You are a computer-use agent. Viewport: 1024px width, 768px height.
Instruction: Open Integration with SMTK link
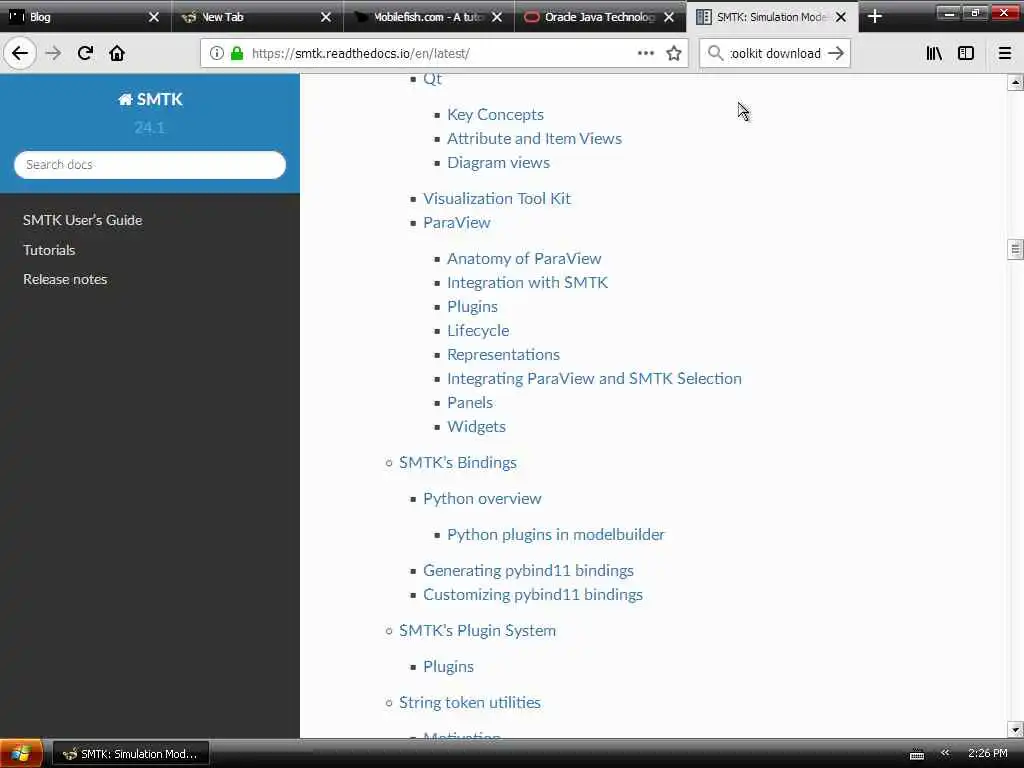(x=527, y=283)
